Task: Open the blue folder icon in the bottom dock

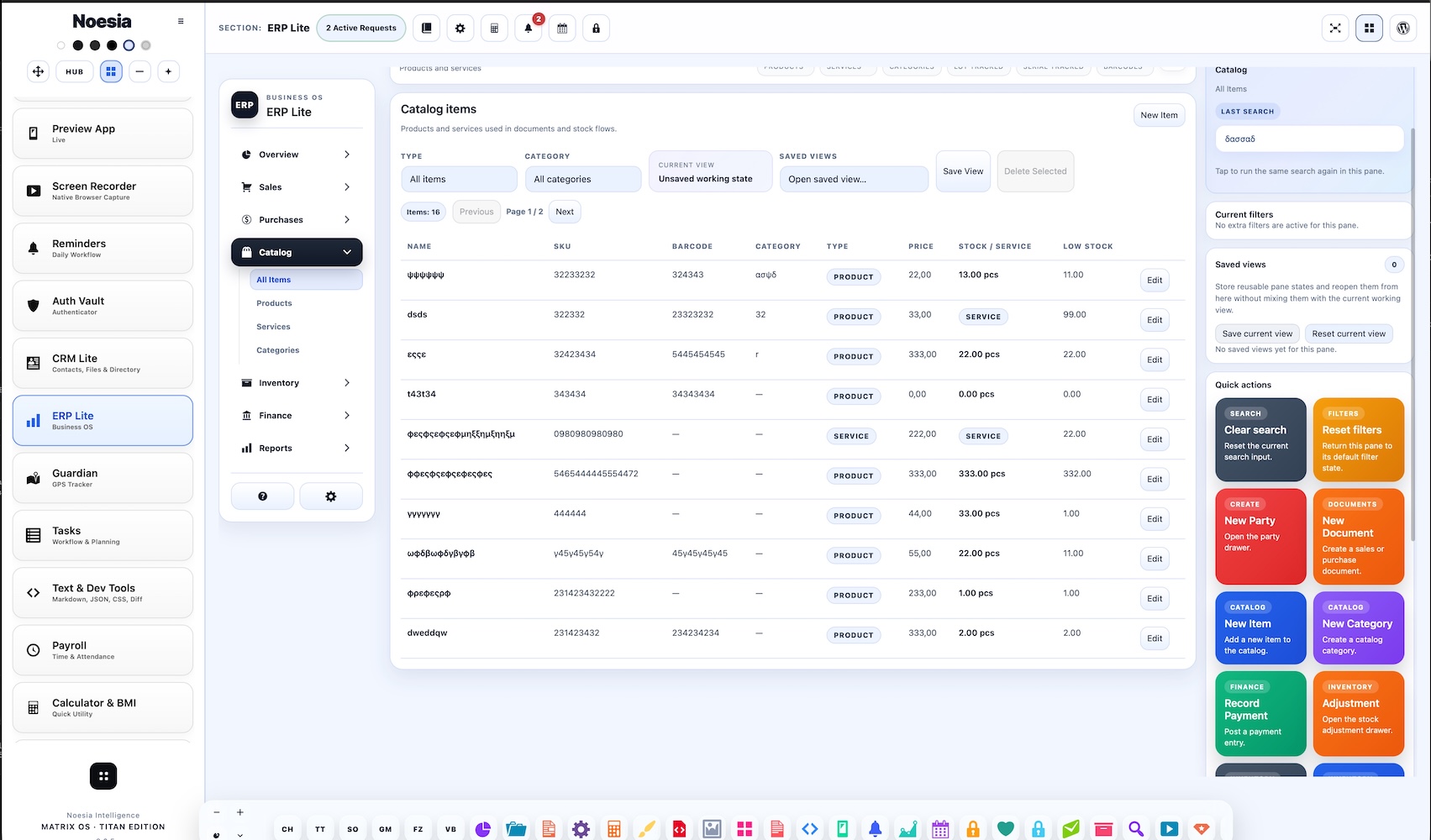Action: (516, 829)
